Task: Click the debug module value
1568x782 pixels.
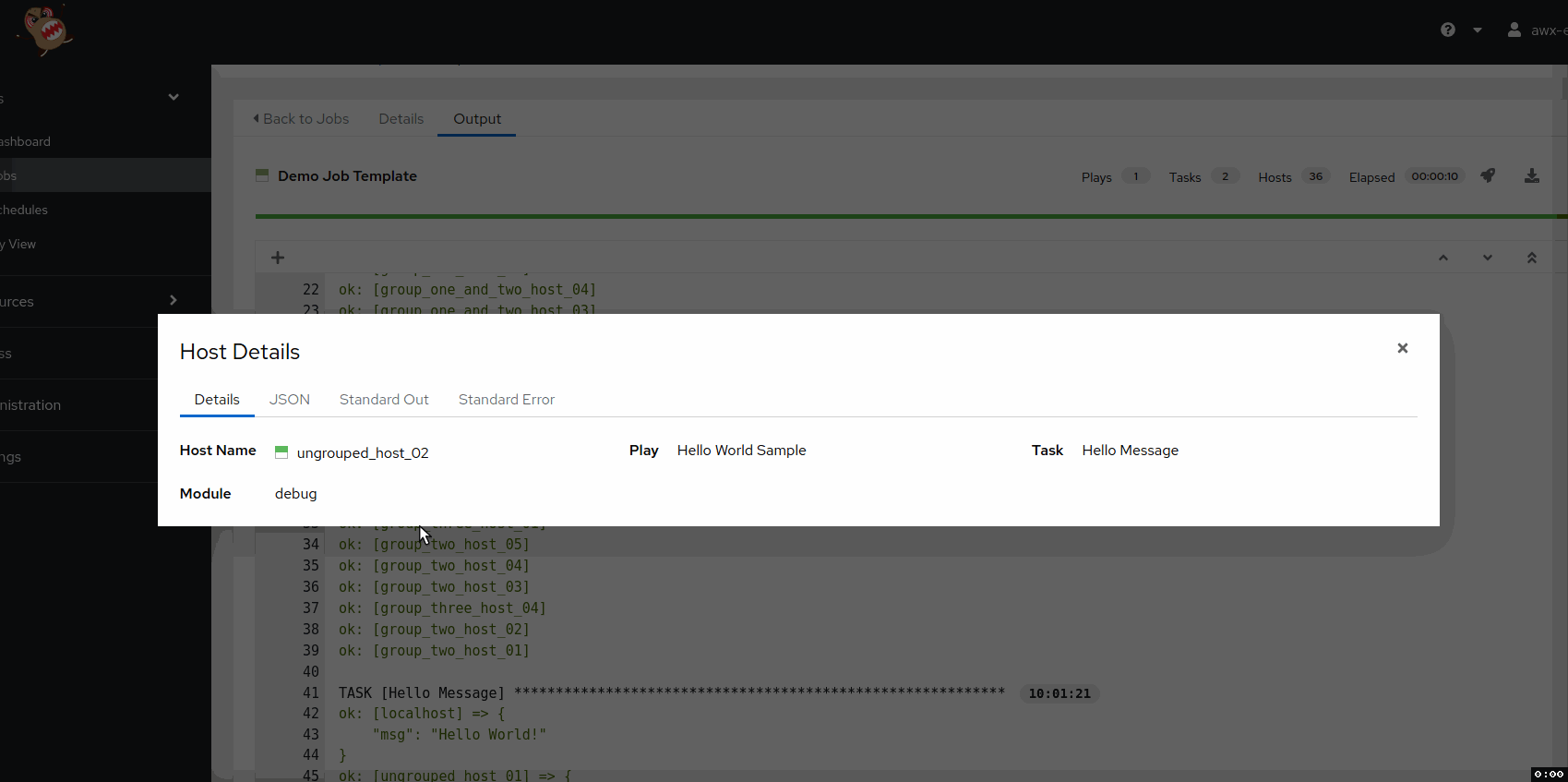Action: click(x=296, y=494)
